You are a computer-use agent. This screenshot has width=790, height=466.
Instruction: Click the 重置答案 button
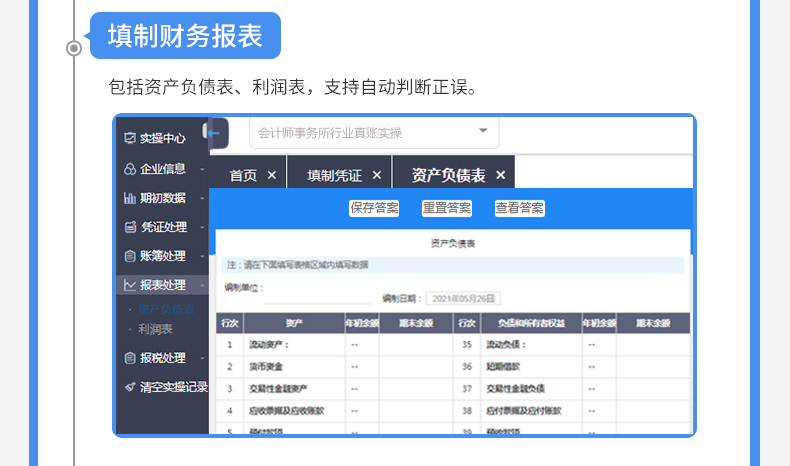tap(446, 208)
